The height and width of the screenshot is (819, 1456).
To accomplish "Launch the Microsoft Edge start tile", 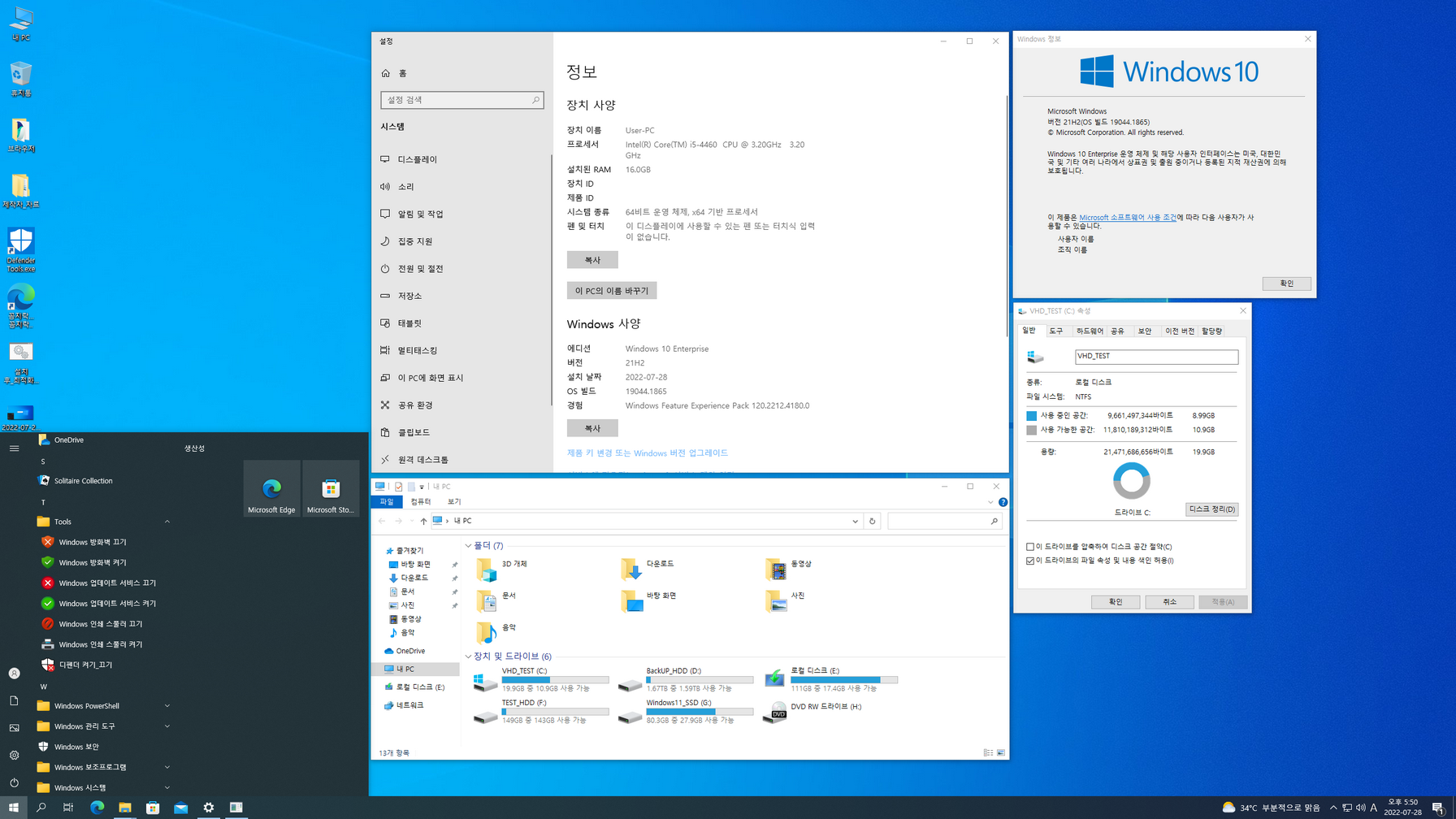I will click(271, 488).
